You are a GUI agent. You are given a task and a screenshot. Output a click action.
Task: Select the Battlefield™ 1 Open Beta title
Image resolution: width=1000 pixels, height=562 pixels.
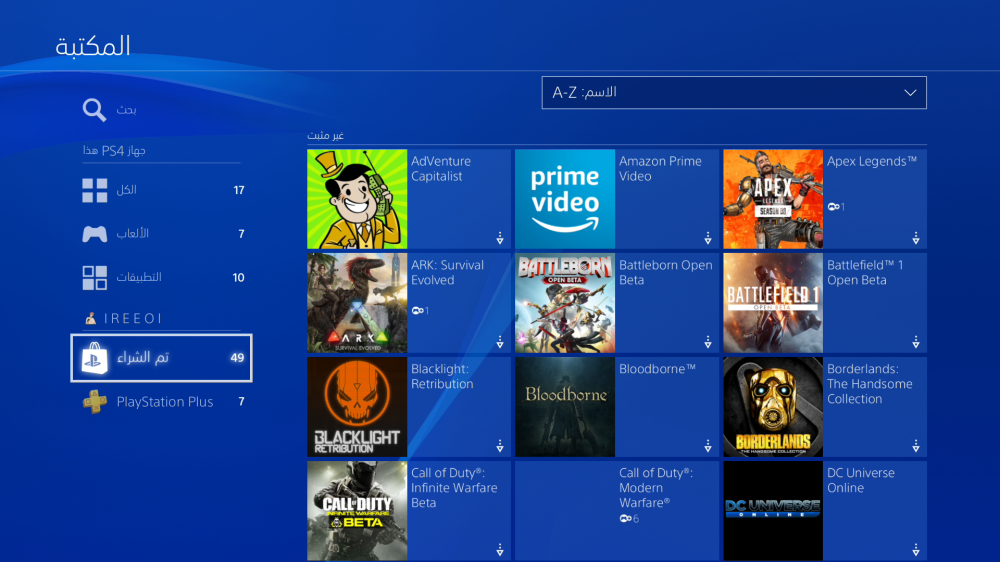(x=865, y=272)
